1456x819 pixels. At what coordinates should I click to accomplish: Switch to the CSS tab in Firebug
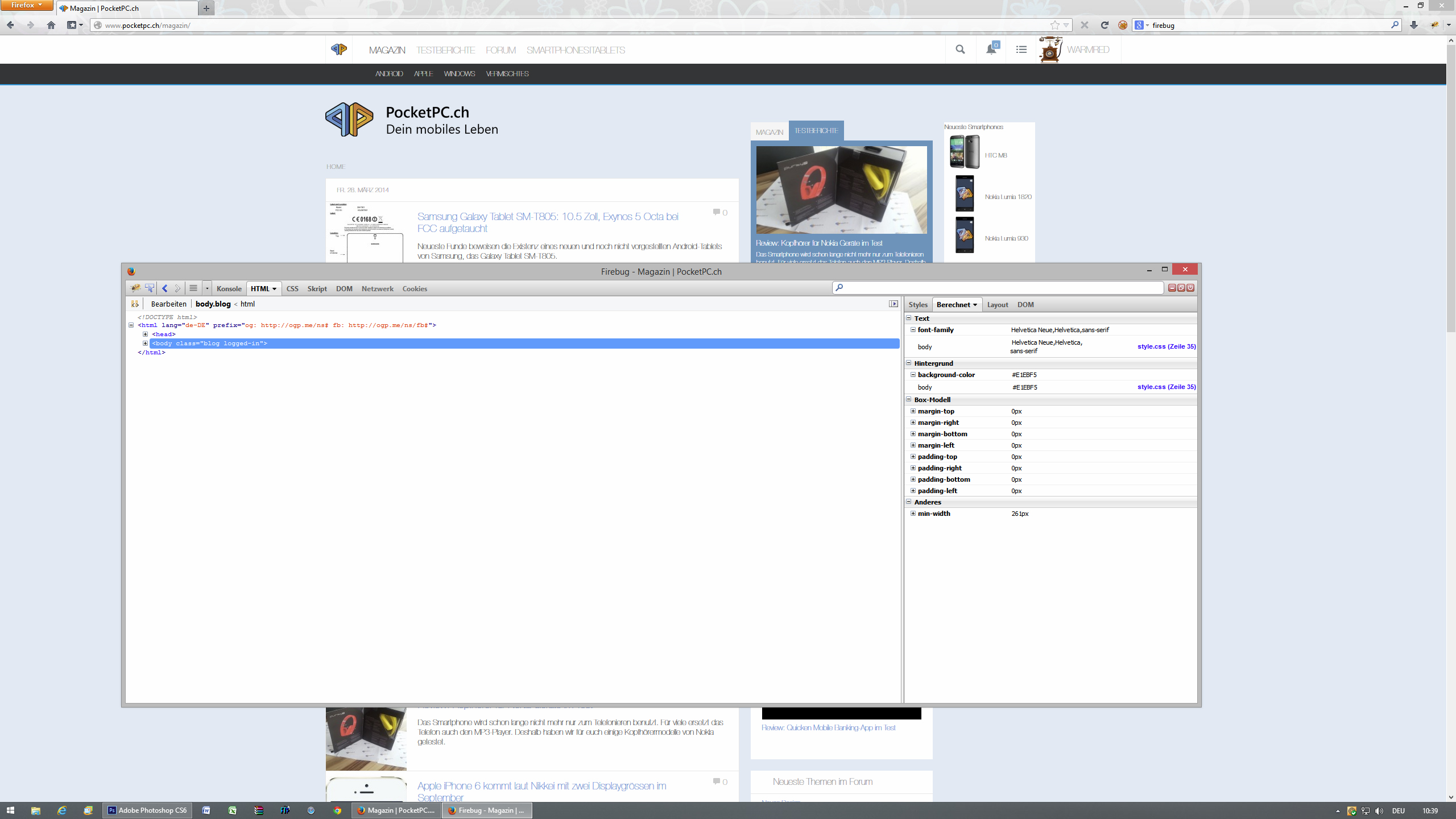[x=292, y=289]
